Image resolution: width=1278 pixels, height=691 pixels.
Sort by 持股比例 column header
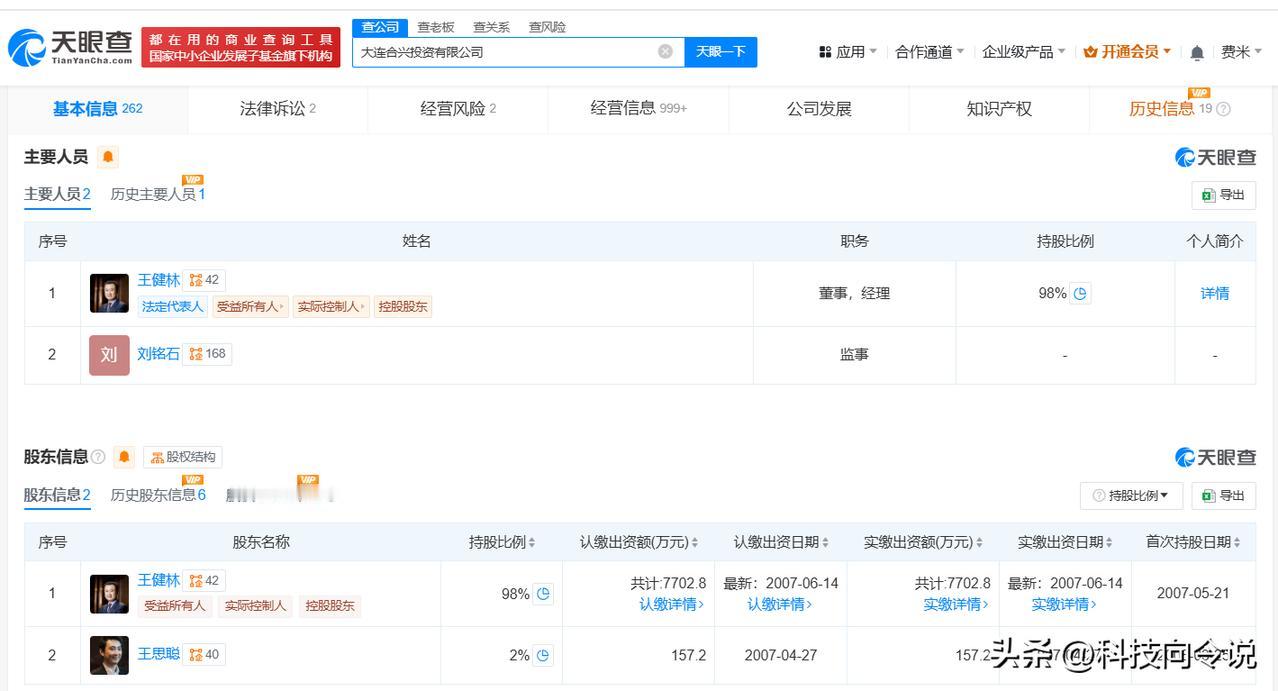pos(502,542)
